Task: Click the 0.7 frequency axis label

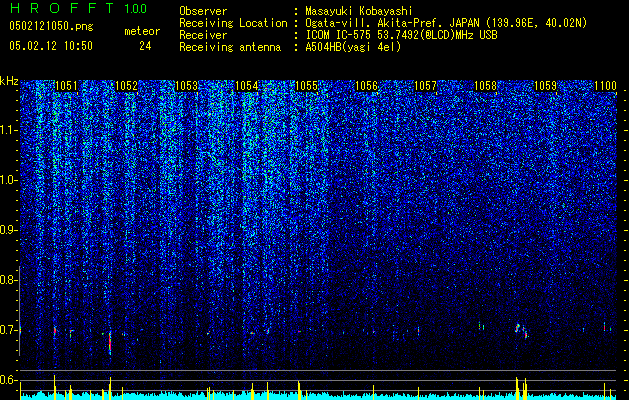Action: click(x=8, y=330)
